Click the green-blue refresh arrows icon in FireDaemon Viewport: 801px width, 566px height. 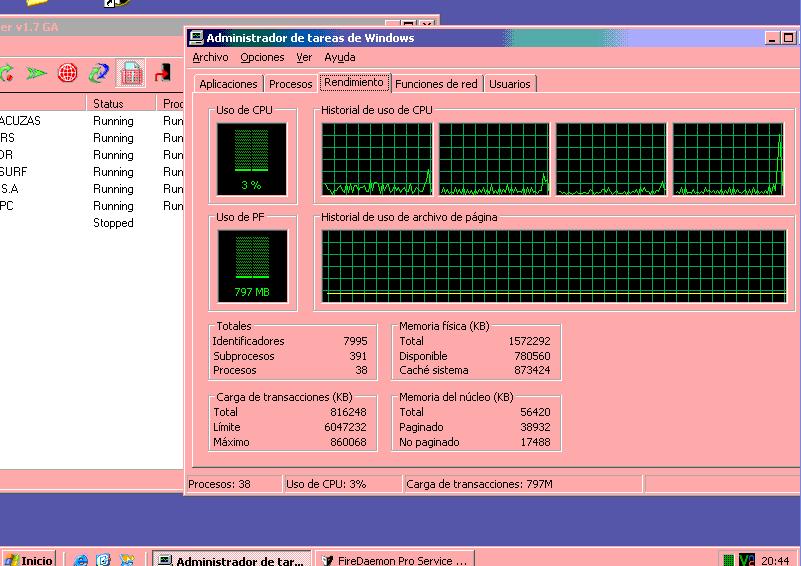pyautogui.click(x=99, y=73)
